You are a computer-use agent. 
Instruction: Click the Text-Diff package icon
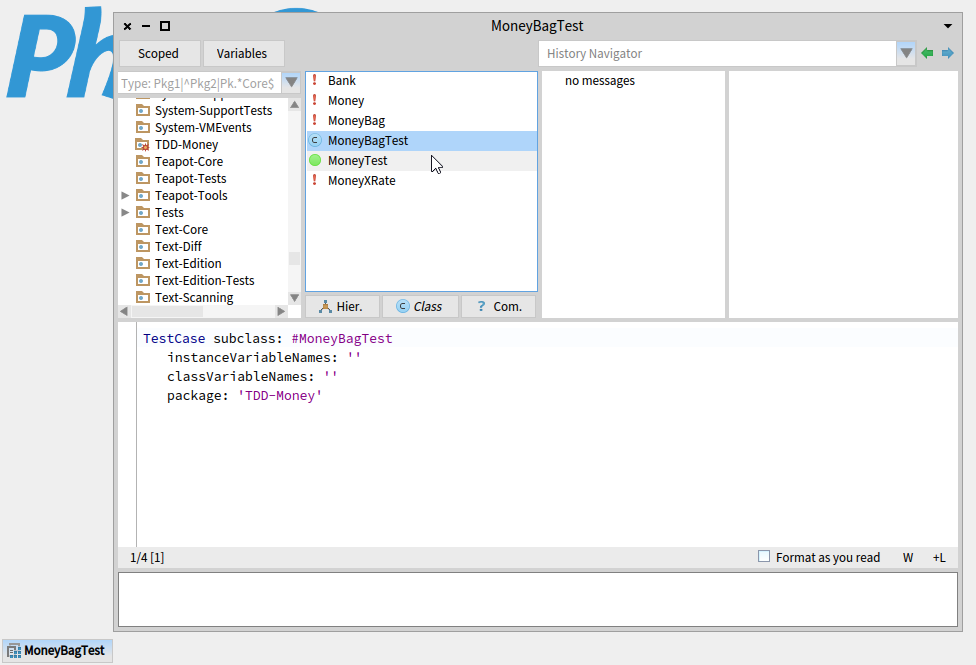coord(143,246)
